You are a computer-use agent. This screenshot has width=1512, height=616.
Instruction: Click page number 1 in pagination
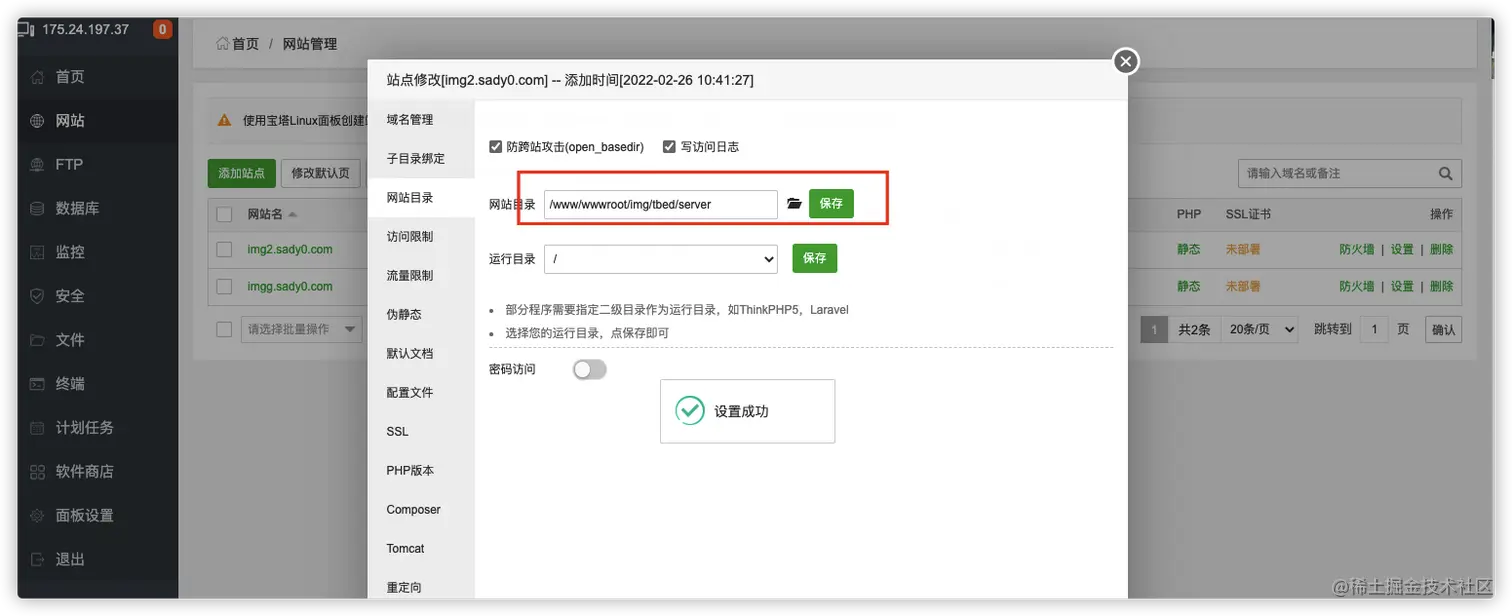(x=1154, y=329)
